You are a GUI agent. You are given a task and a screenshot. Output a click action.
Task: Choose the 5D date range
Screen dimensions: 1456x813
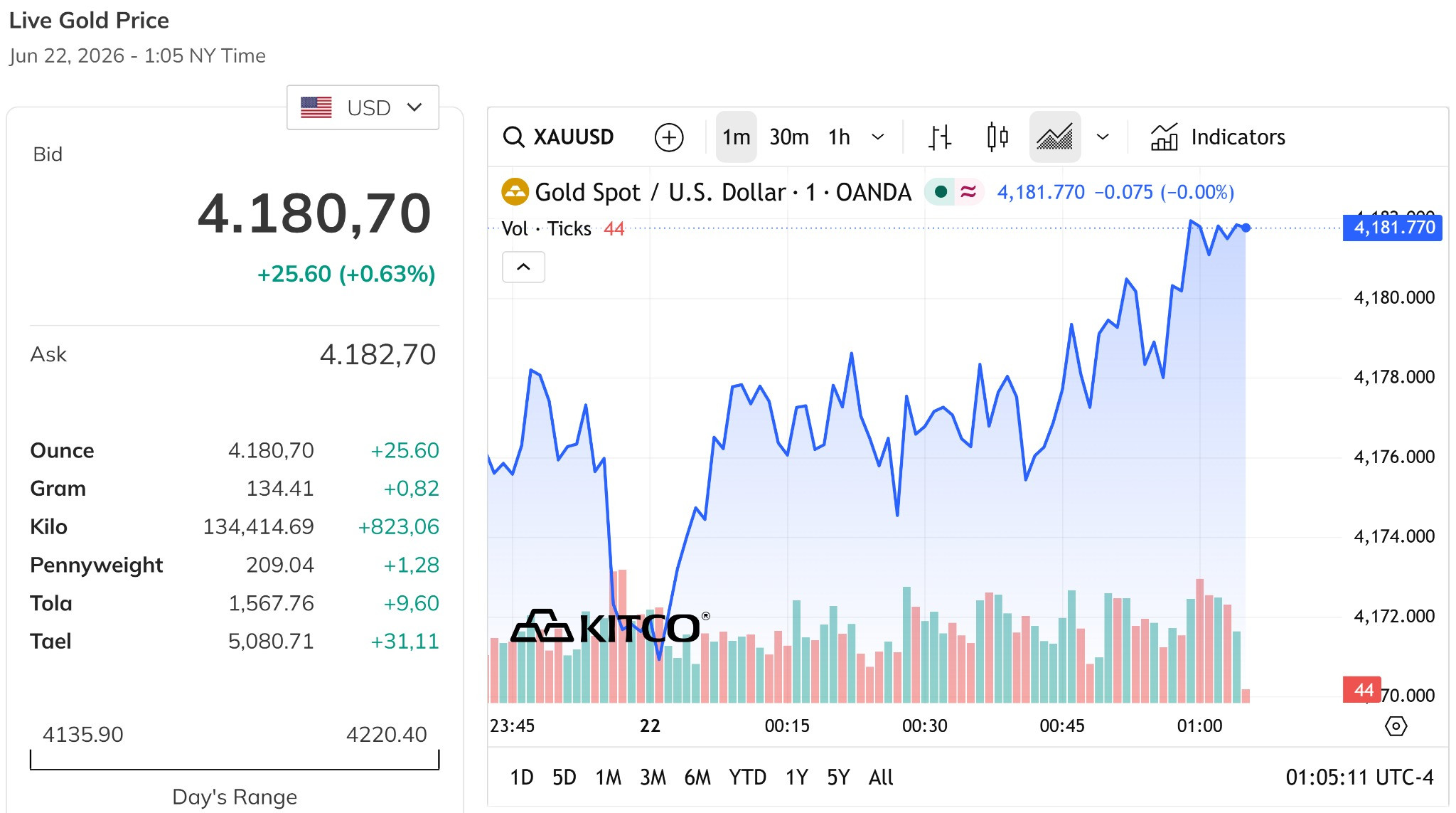(564, 777)
